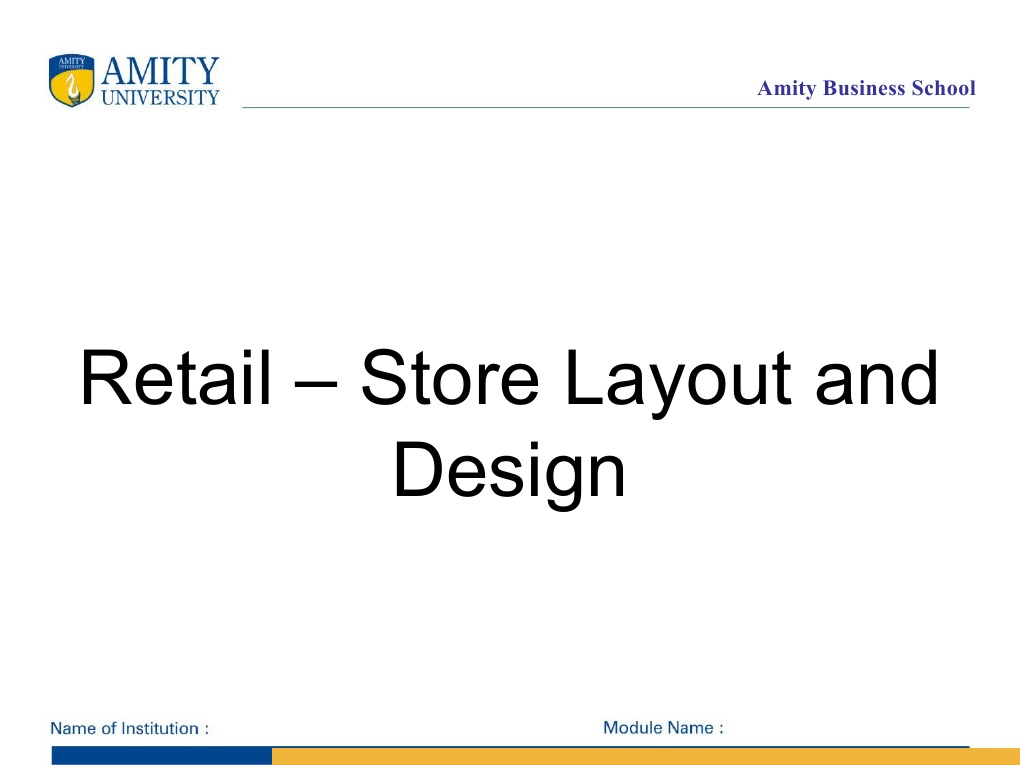Click the gold bar at the bottom of the slide

(x=640, y=755)
